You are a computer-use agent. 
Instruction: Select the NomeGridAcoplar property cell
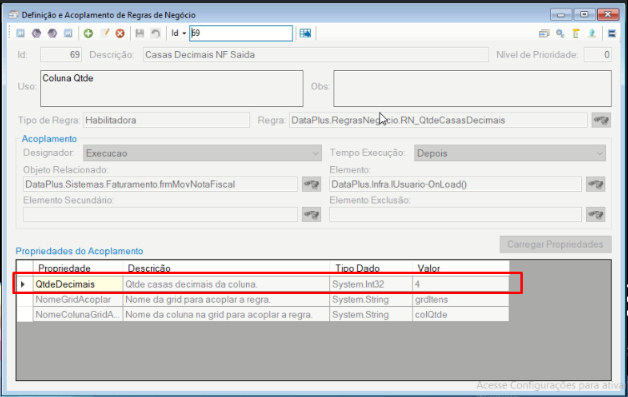point(78,299)
